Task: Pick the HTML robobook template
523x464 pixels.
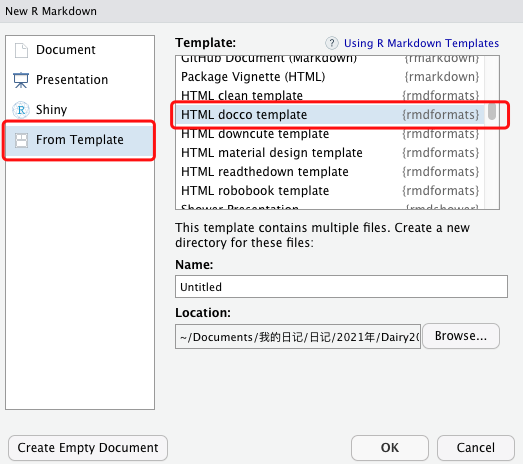Action: pos(330,191)
